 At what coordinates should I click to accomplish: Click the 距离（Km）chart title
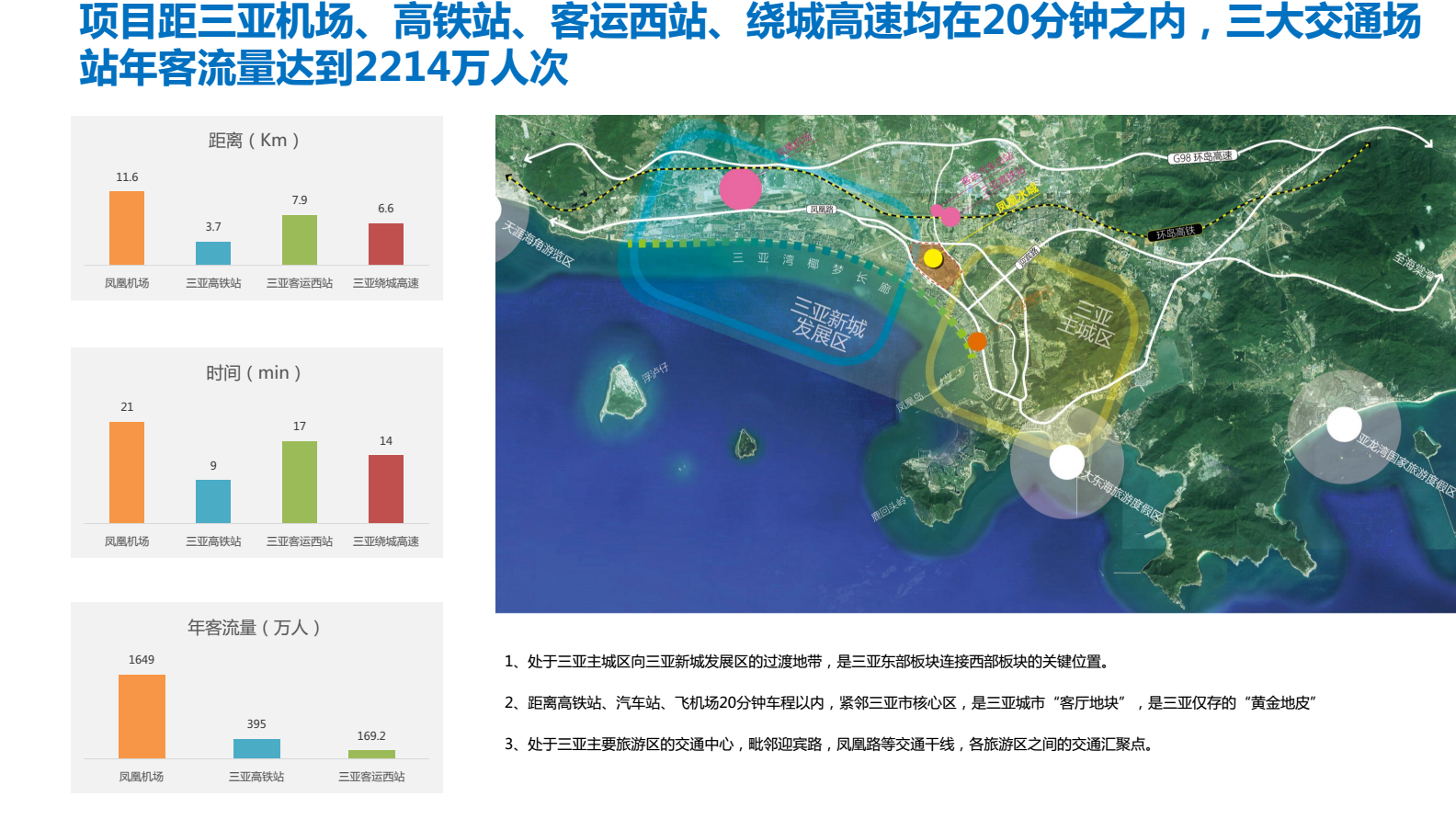[x=255, y=141]
